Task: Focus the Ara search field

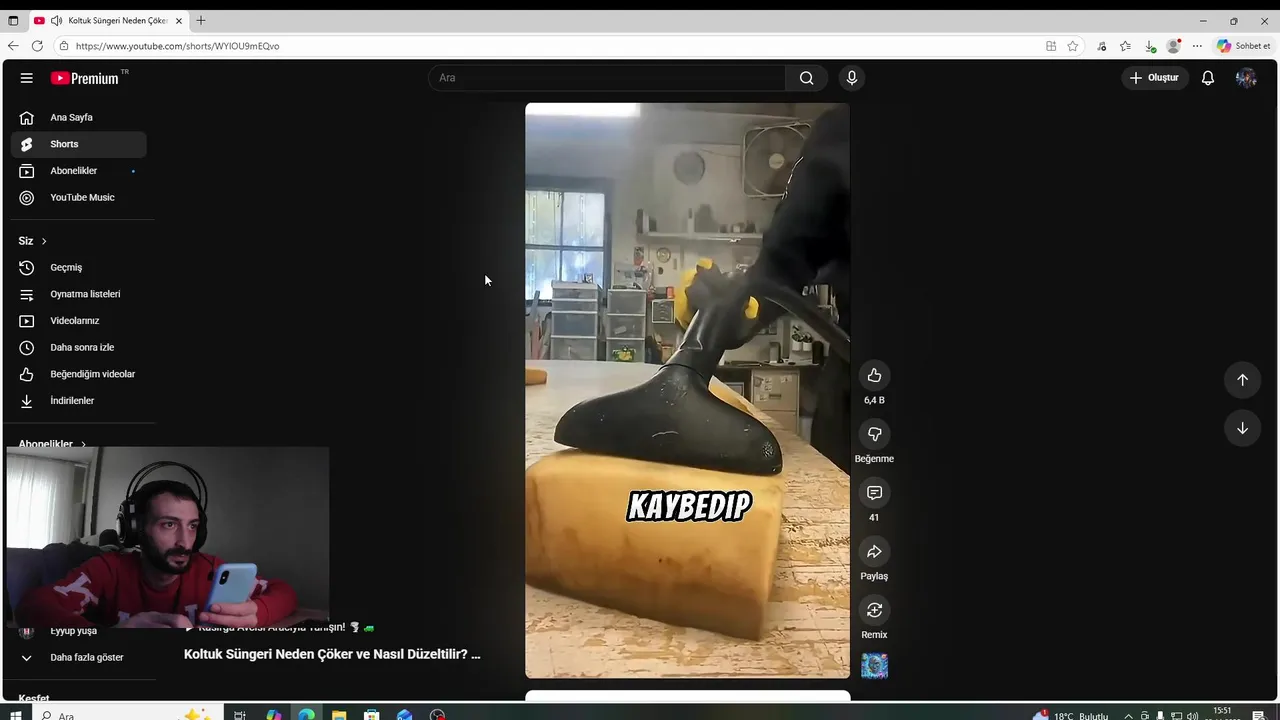Action: 608,78
